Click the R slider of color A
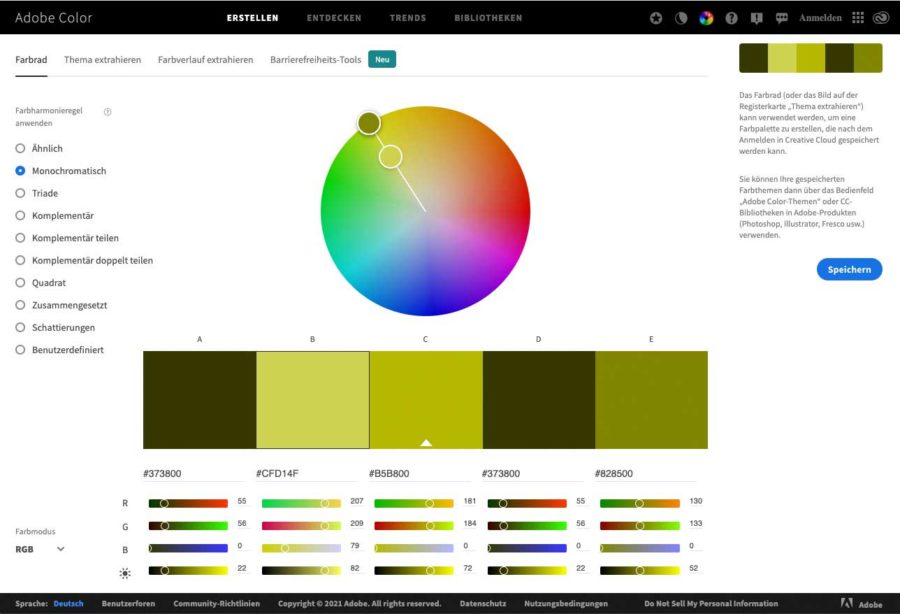Viewport: 900px width, 614px height. point(188,503)
